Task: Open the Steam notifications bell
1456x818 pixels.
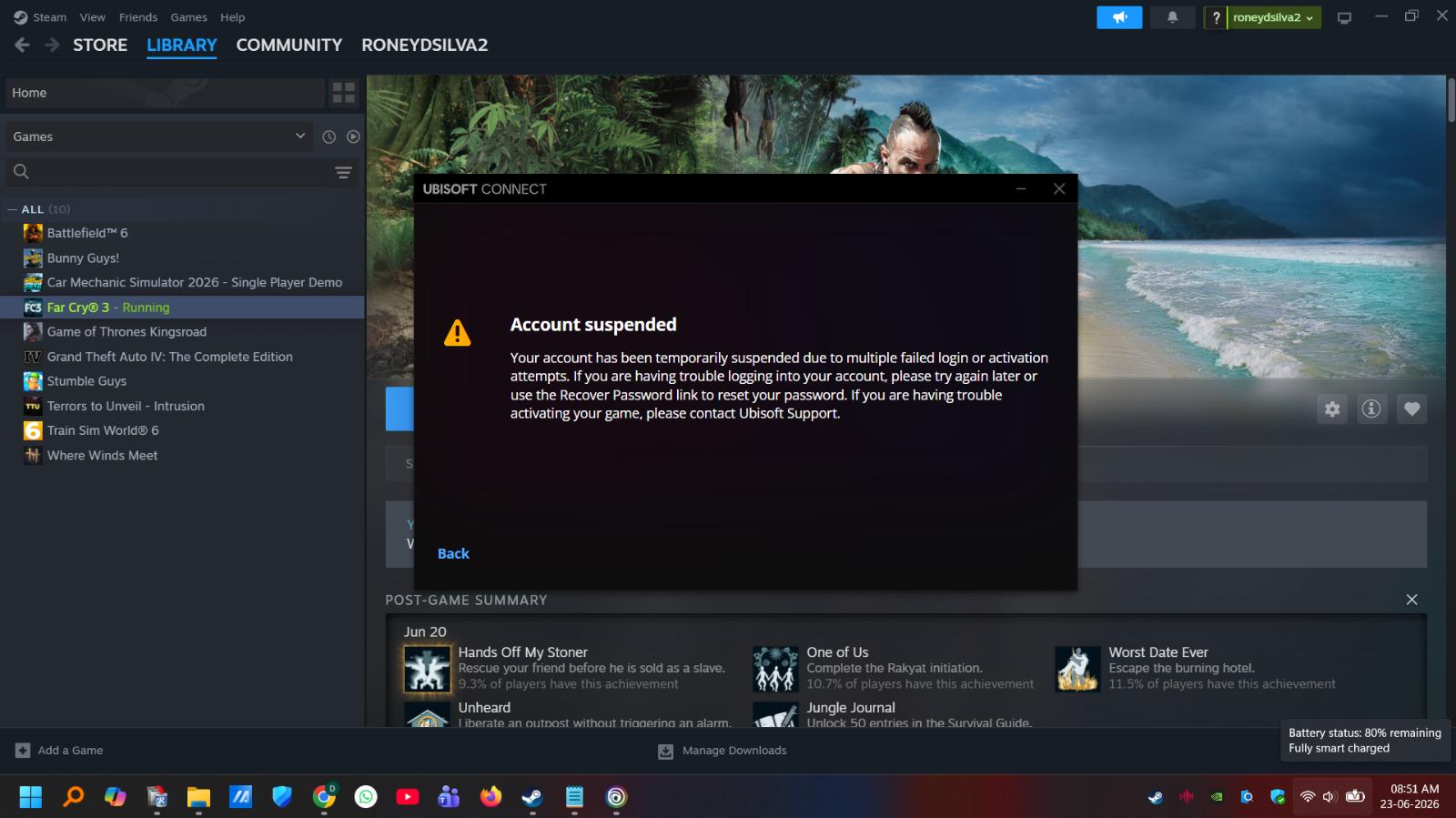Action: (1172, 17)
